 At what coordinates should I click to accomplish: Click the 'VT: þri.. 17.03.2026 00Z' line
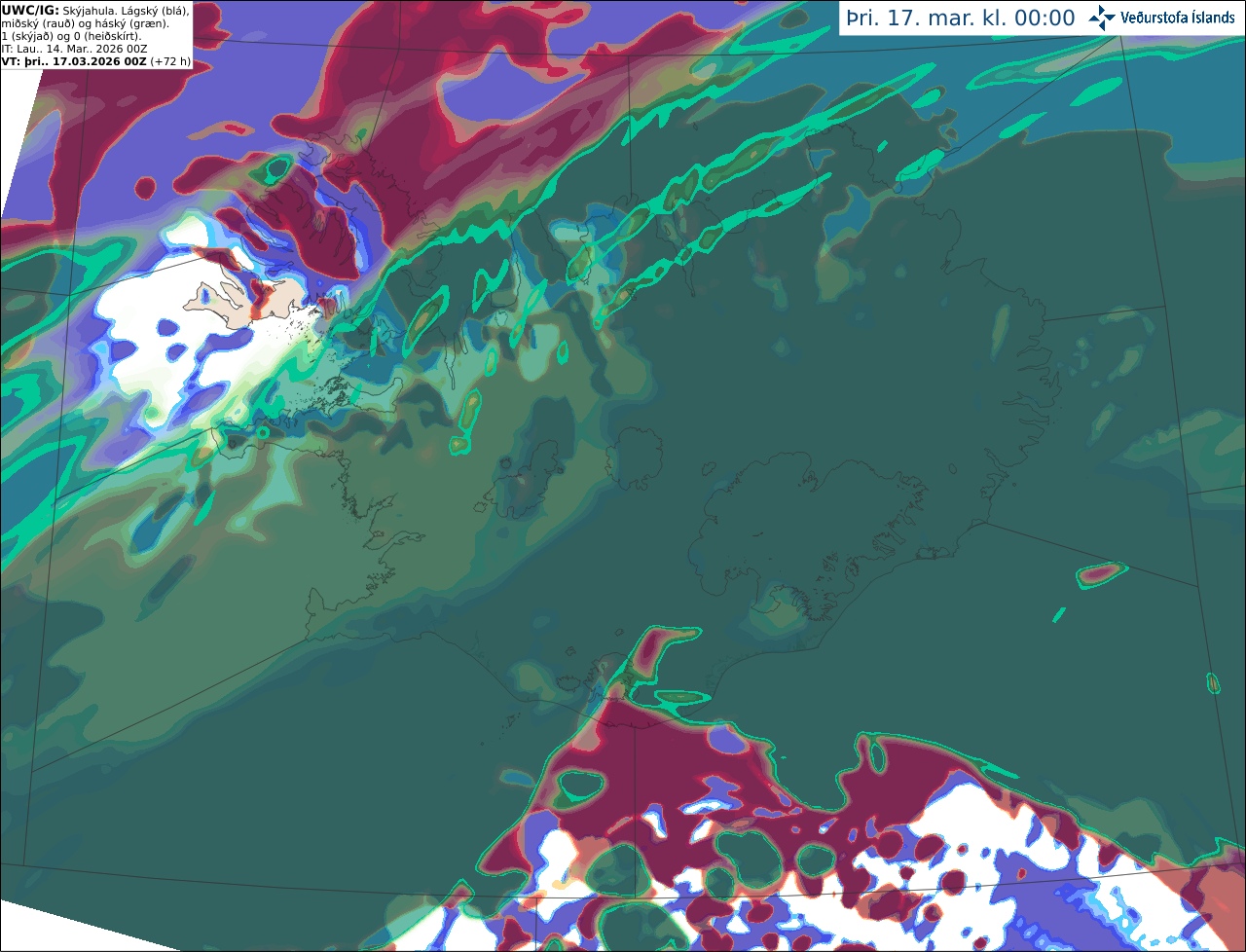[74, 61]
